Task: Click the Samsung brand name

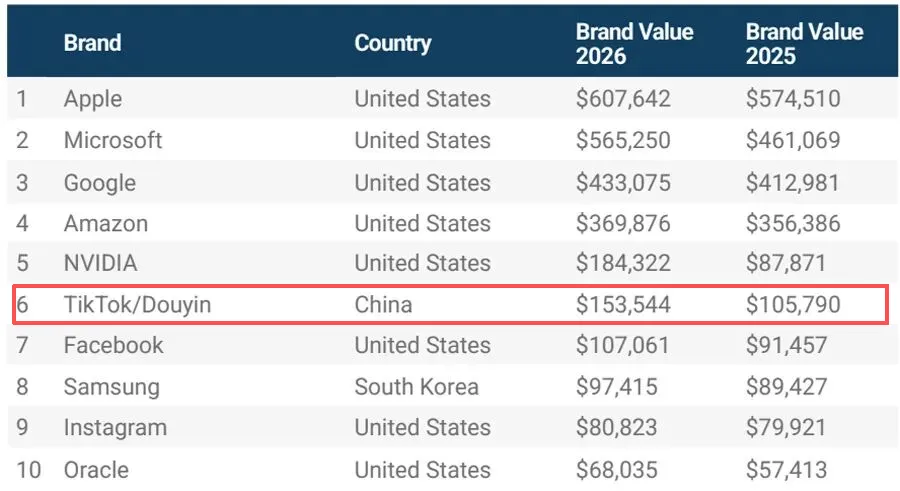Action: [112, 386]
